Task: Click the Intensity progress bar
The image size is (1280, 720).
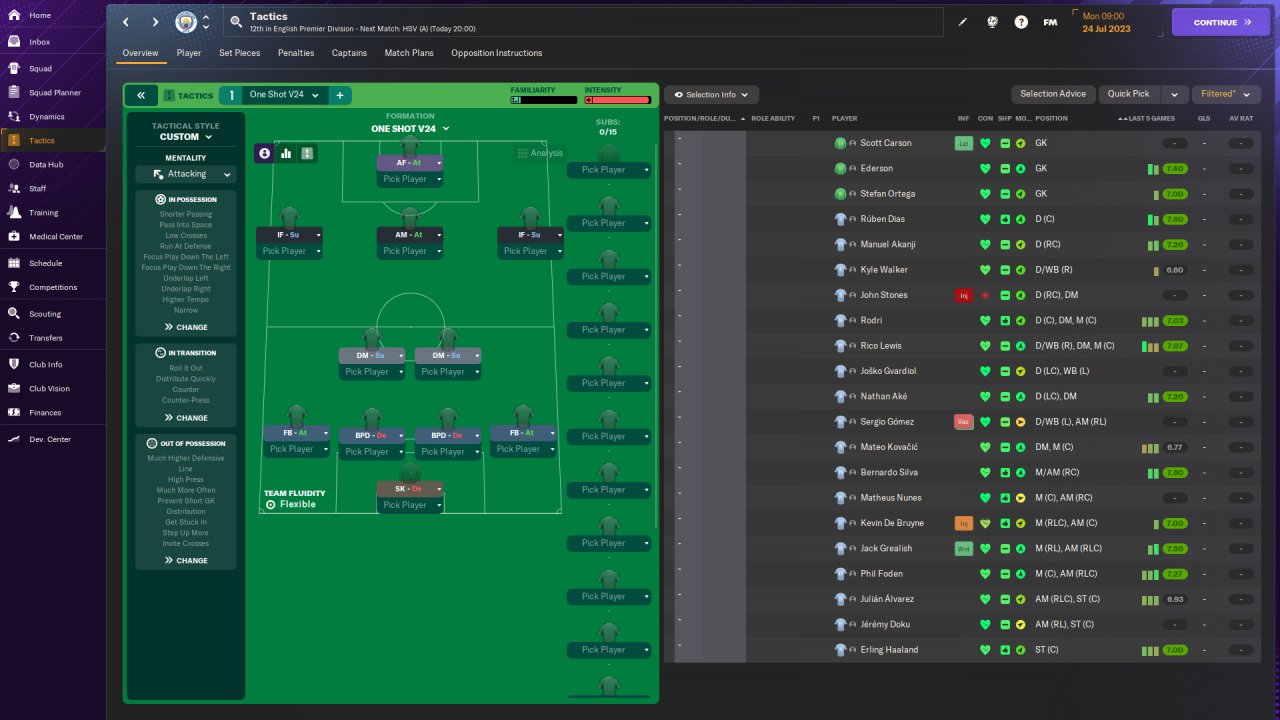Action: click(618, 100)
